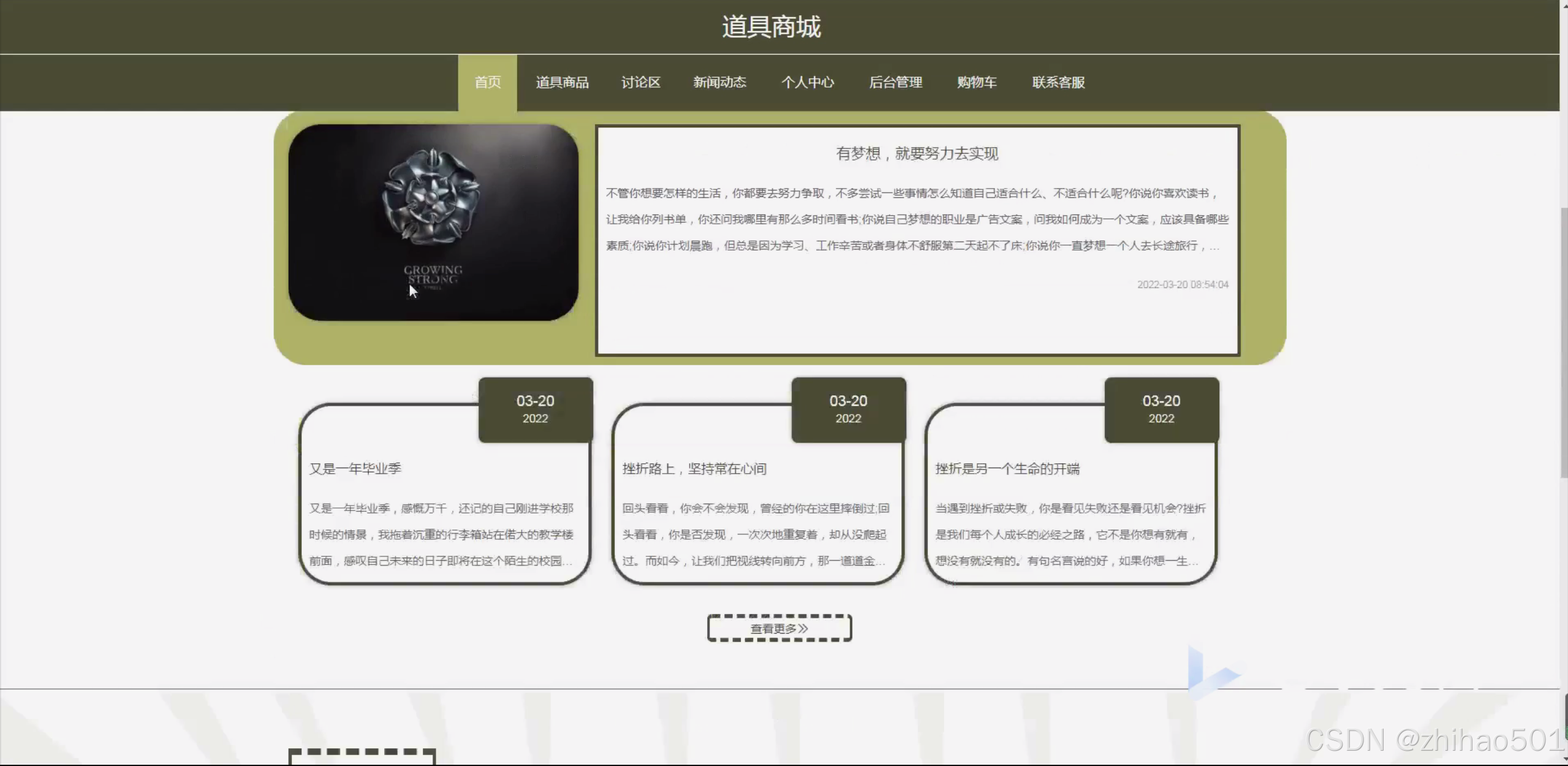Open news card 又是一年毕业季
The width and height of the screenshot is (1568, 766).
(x=355, y=469)
